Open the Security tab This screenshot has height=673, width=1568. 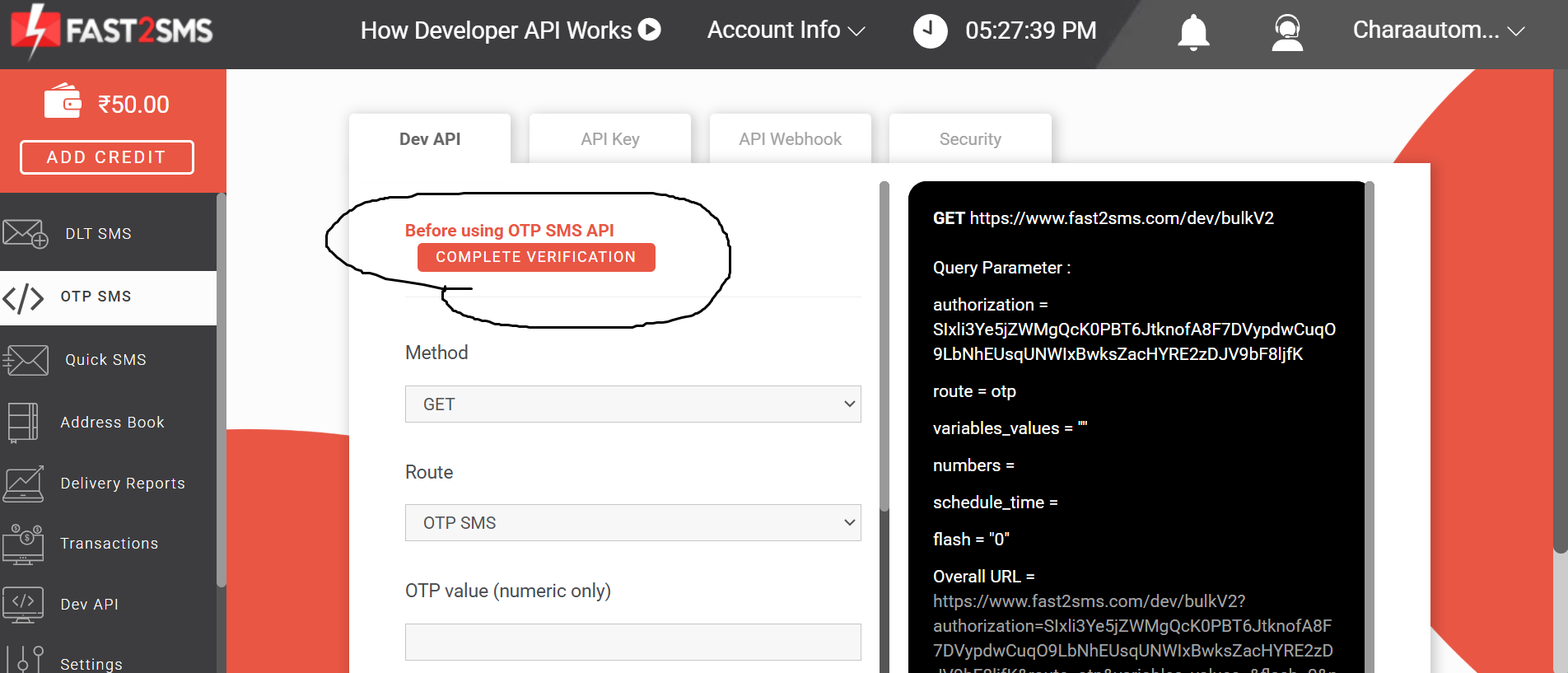[970, 139]
